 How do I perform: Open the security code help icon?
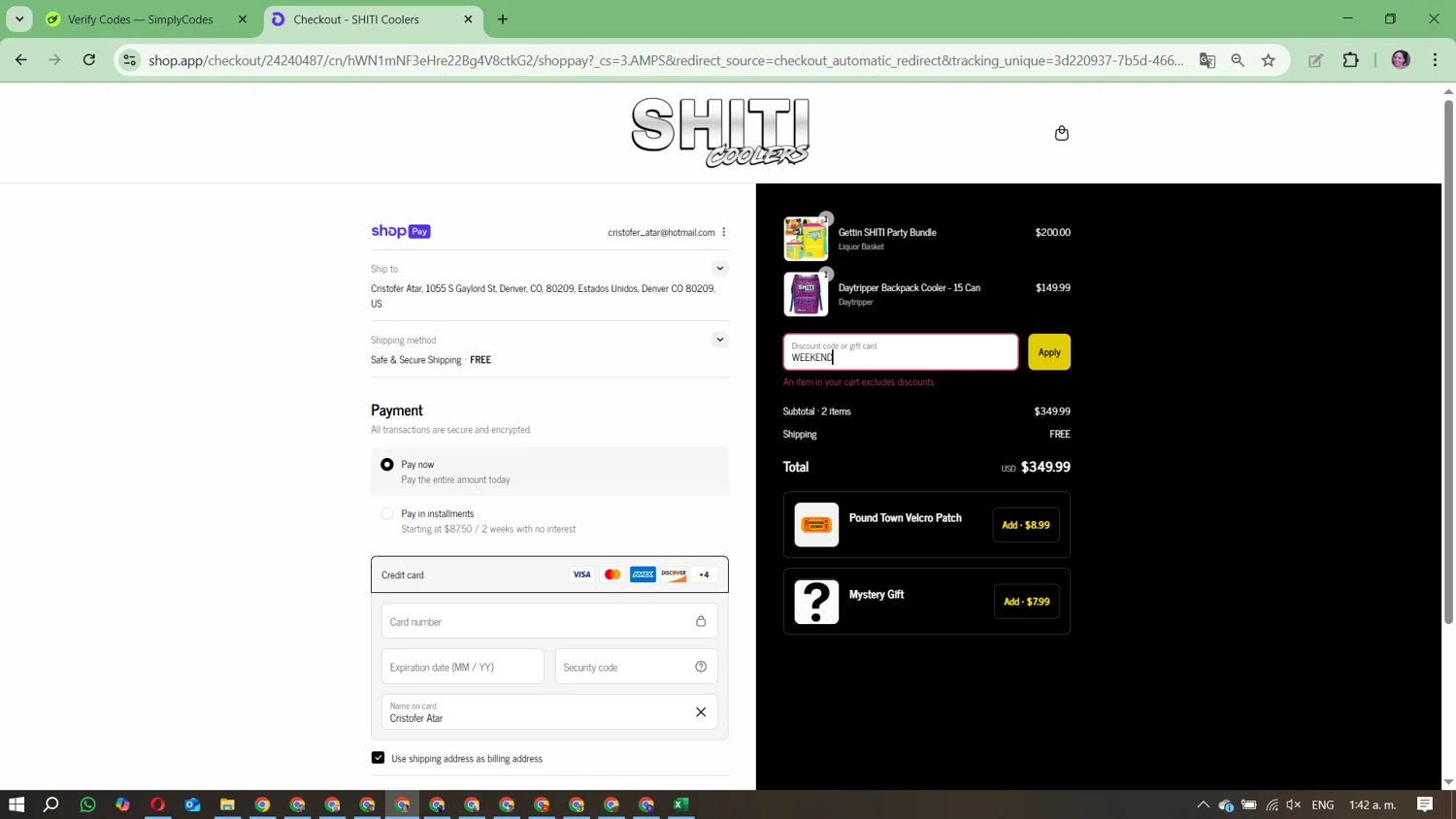click(x=701, y=667)
